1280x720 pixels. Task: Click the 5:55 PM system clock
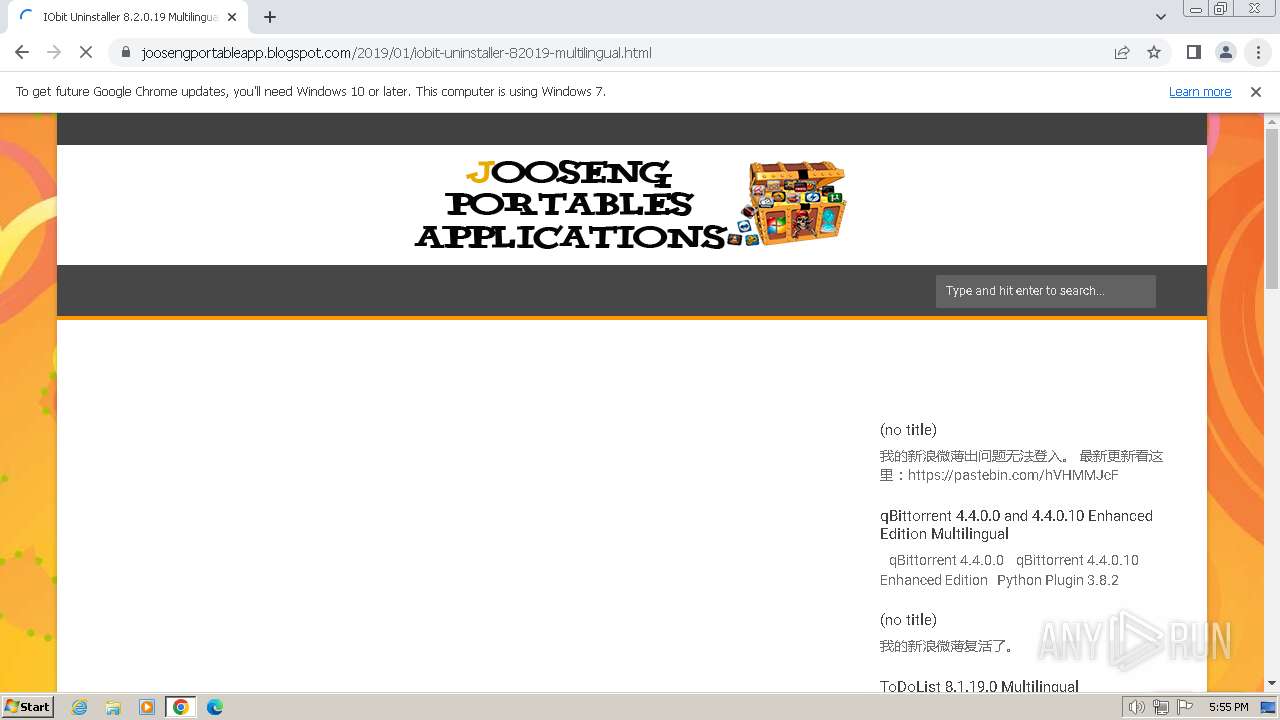point(1228,707)
